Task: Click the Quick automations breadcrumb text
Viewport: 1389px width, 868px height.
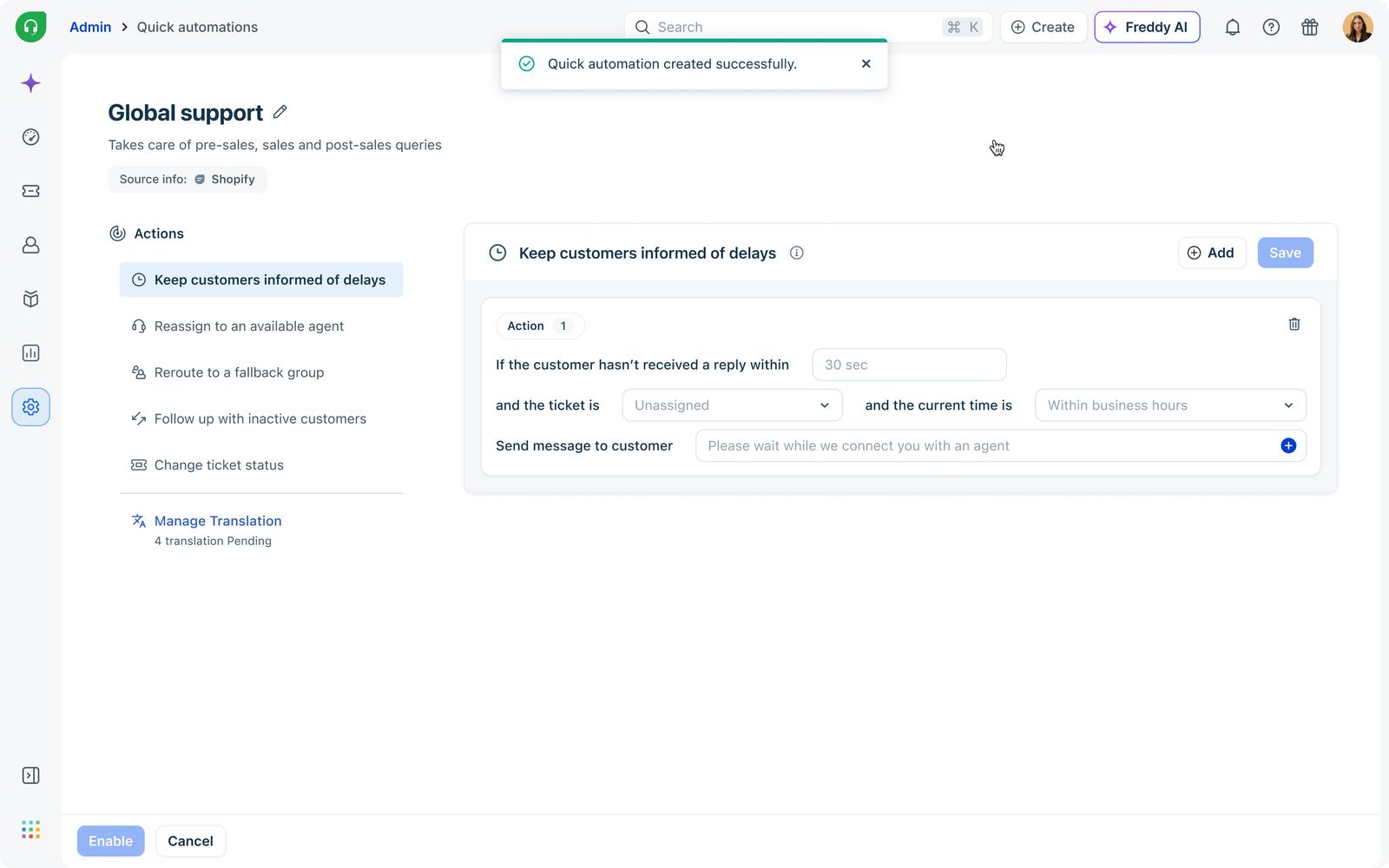Action: (x=197, y=27)
